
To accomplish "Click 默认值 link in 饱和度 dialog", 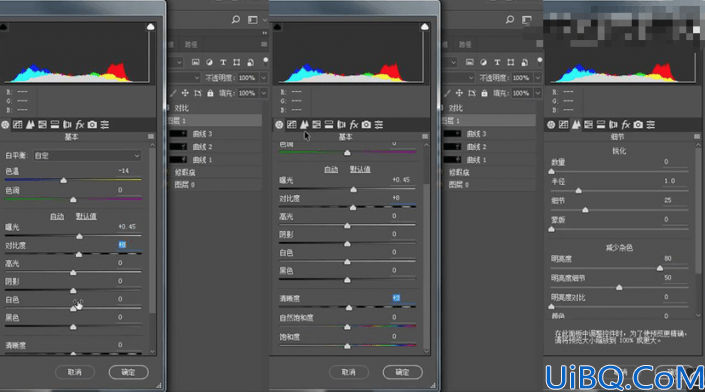I will (x=360, y=169).
